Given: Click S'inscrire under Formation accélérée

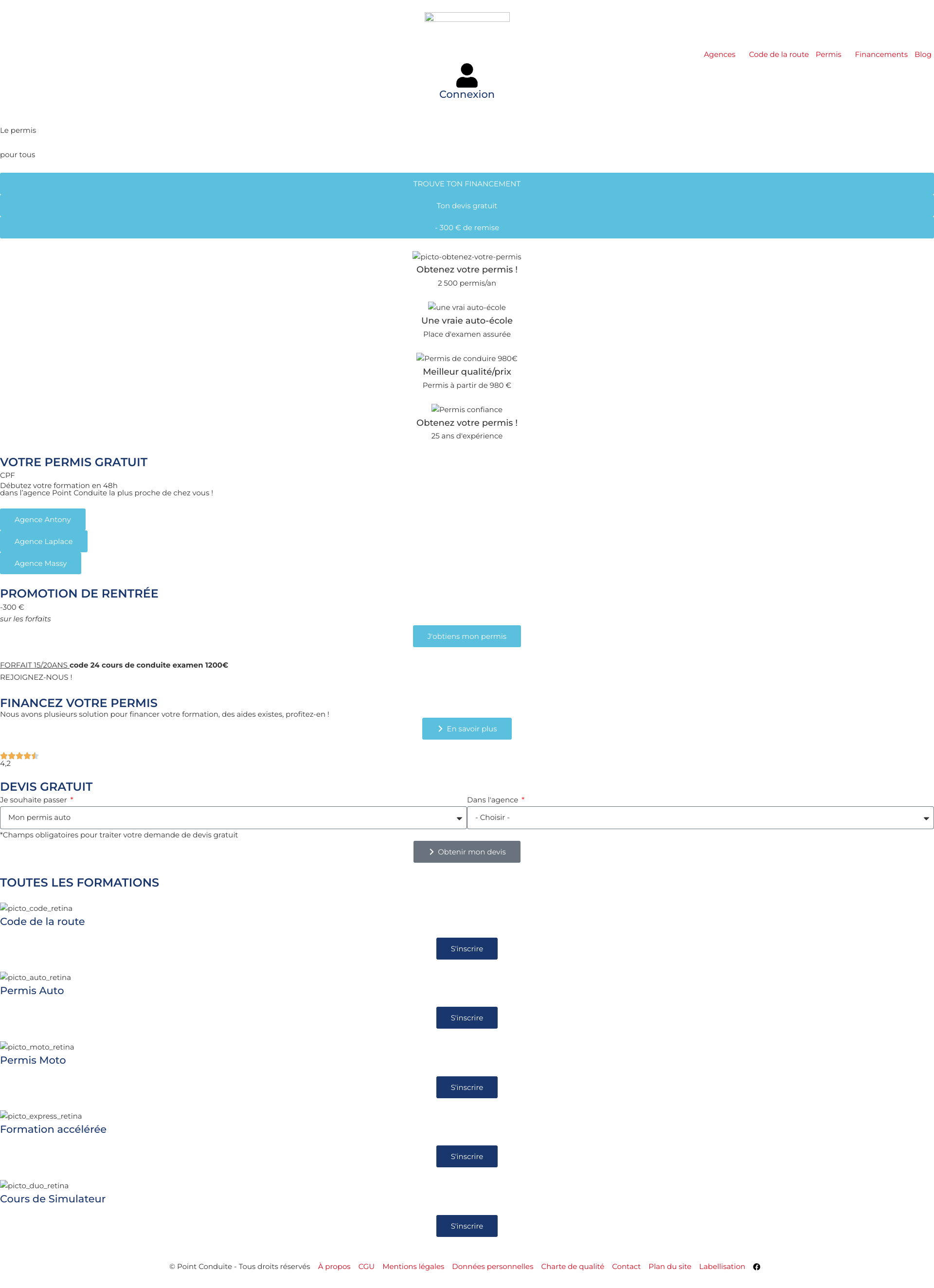Looking at the screenshot, I should (467, 1156).
